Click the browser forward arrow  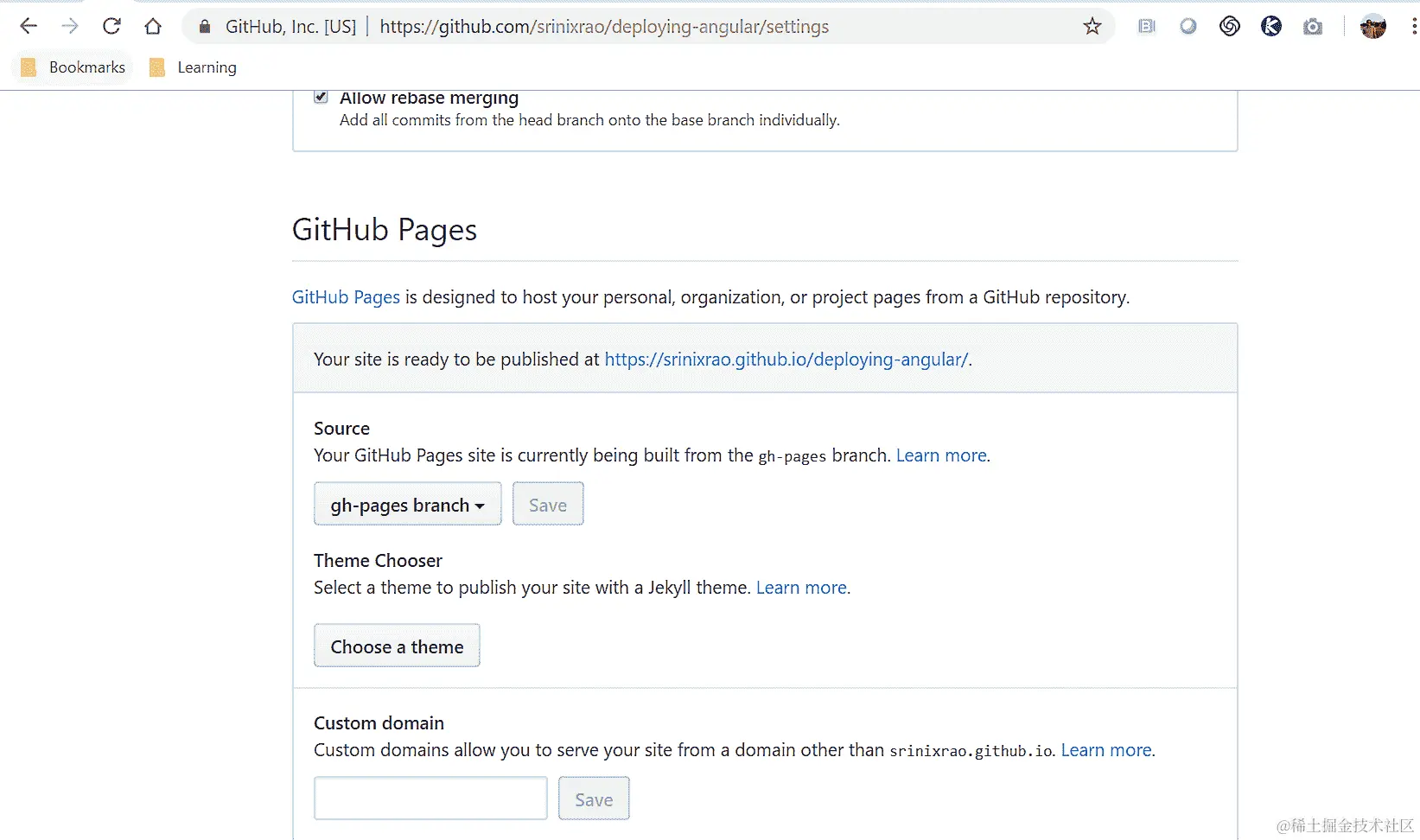click(70, 27)
